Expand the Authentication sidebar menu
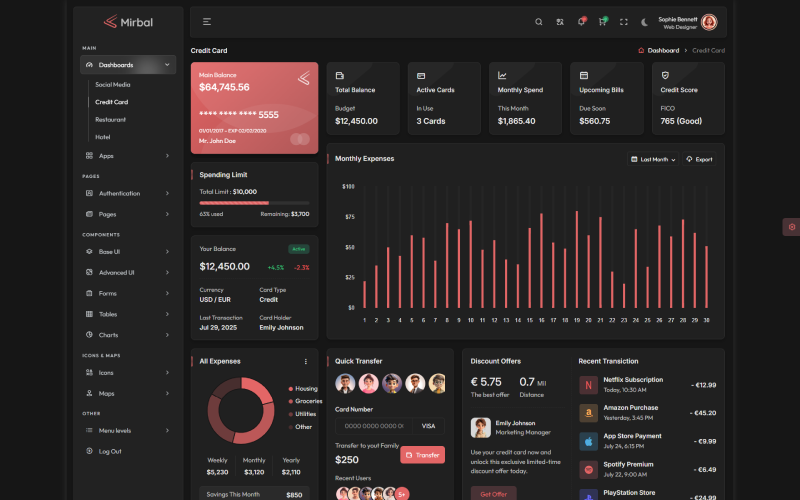 pyautogui.click(x=127, y=193)
